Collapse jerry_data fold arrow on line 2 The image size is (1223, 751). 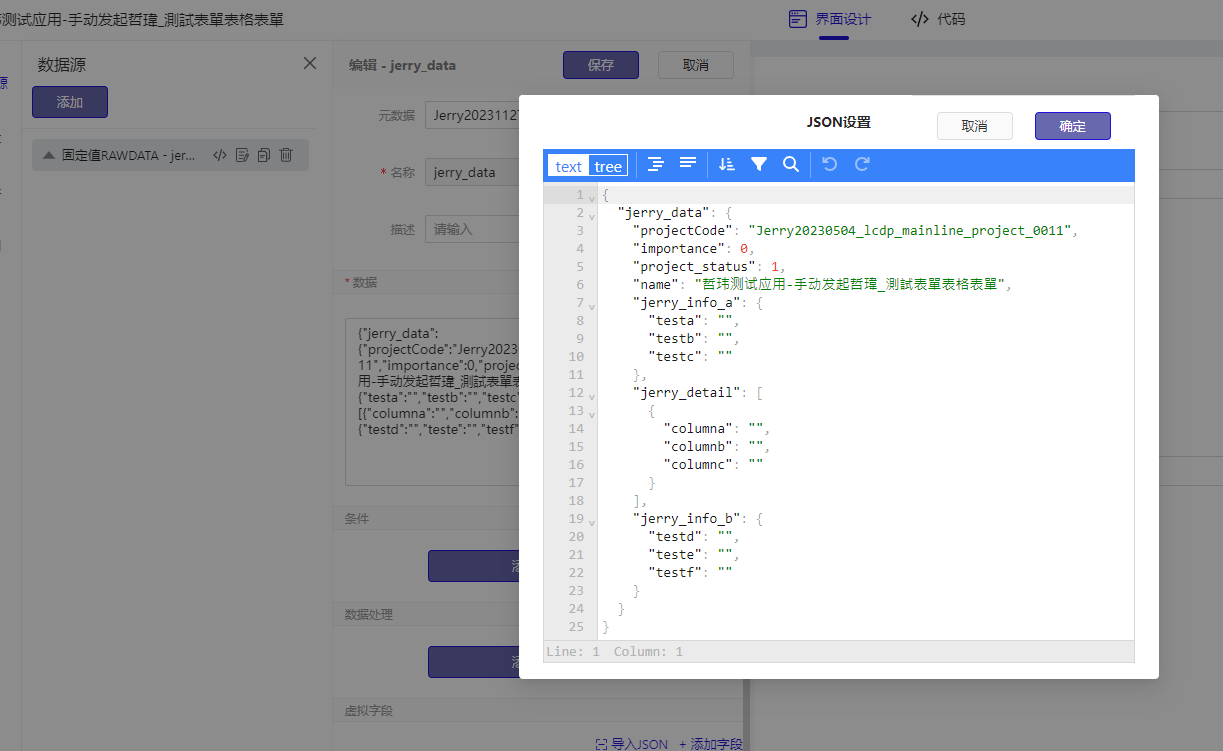point(592,216)
